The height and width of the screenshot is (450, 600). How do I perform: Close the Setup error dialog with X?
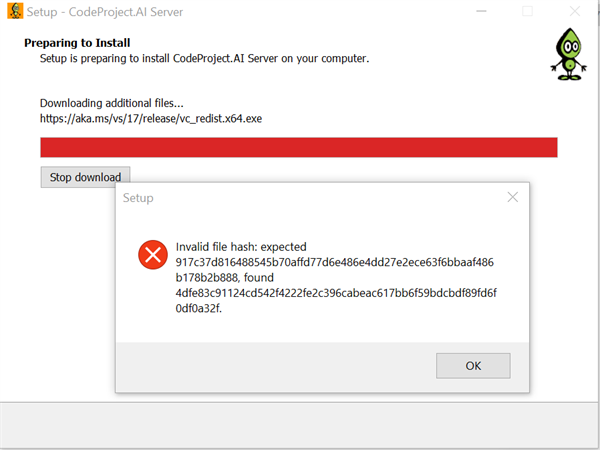[x=513, y=197]
